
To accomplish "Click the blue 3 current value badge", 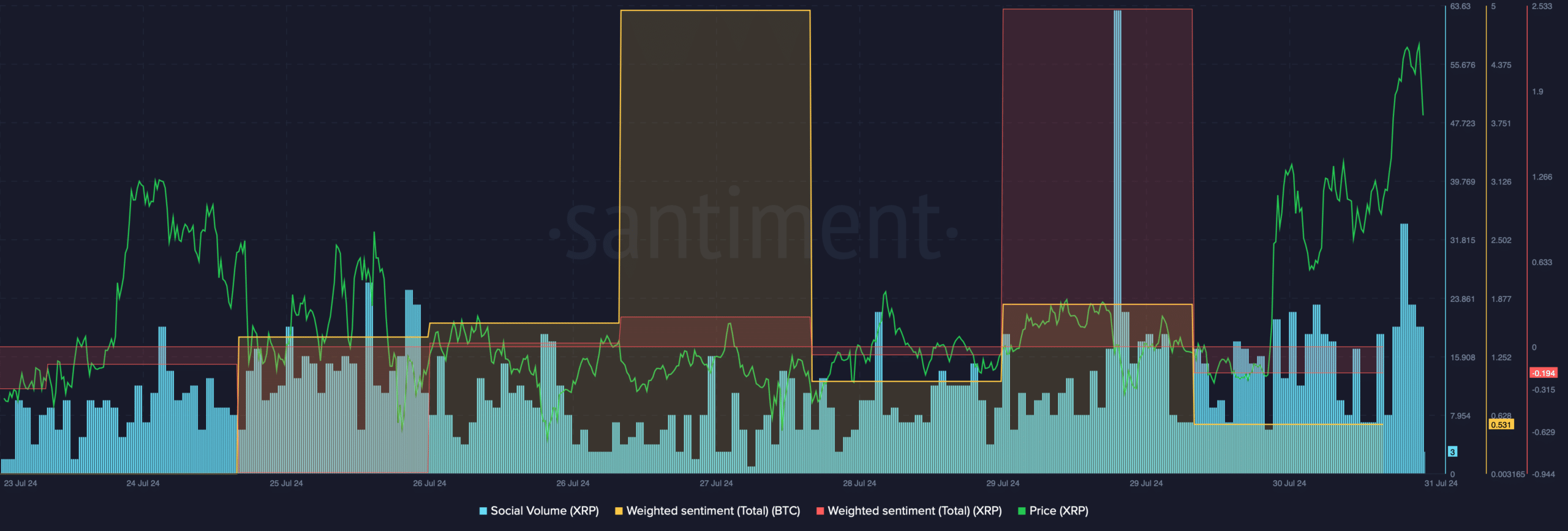I will click(1452, 452).
